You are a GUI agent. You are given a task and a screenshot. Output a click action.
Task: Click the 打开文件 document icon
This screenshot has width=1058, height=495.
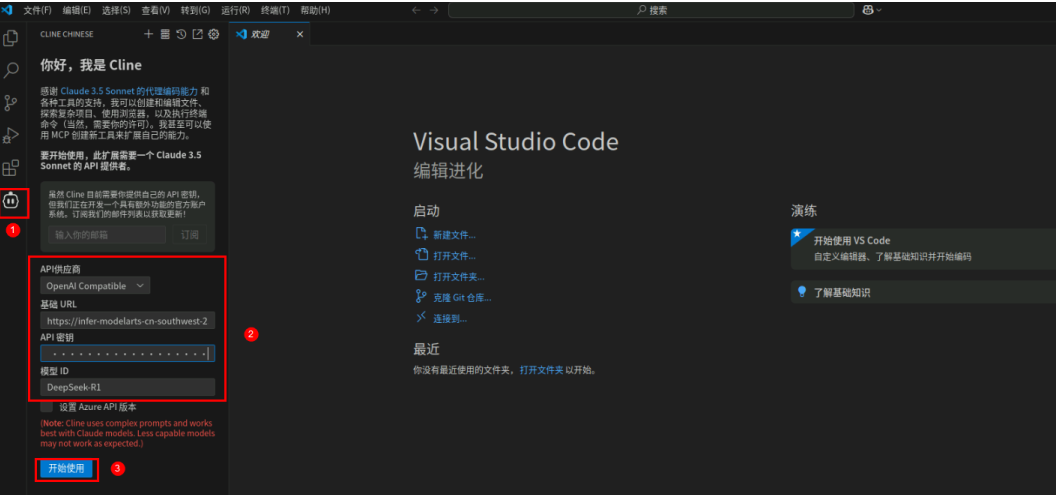click(x=422, y=255)
